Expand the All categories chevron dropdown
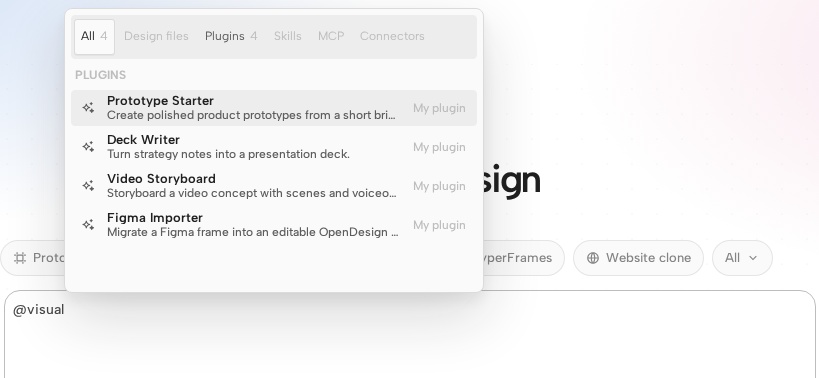The height and width of the screenshot is (378, 819). [742, 258]
